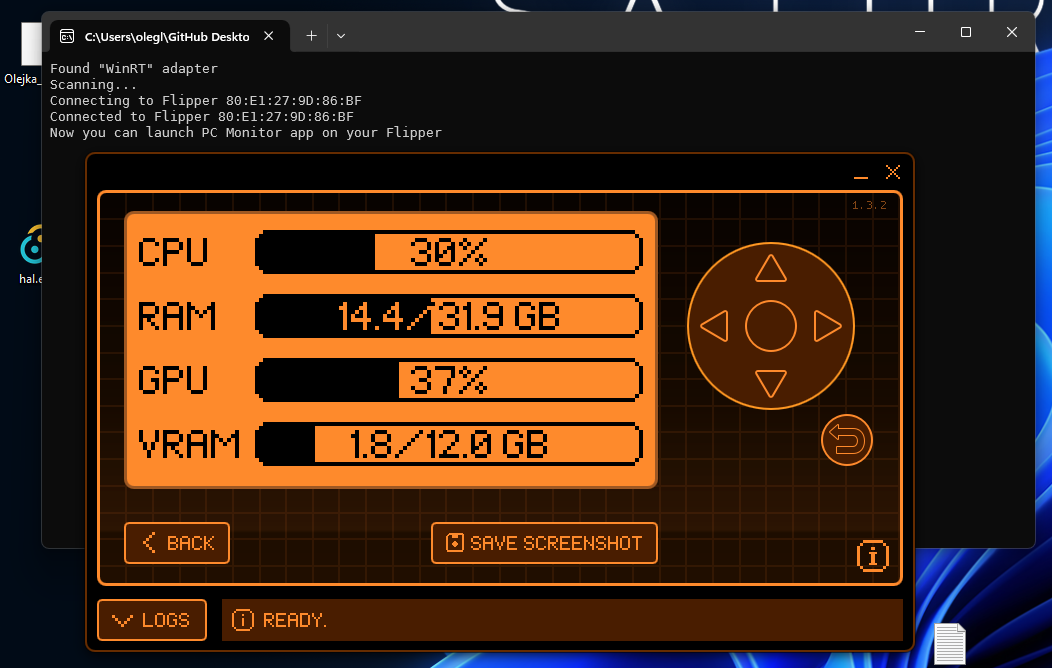Click 'Connected to Flipper' terminal line
The image size is (1052, 668).
(201, 117)
